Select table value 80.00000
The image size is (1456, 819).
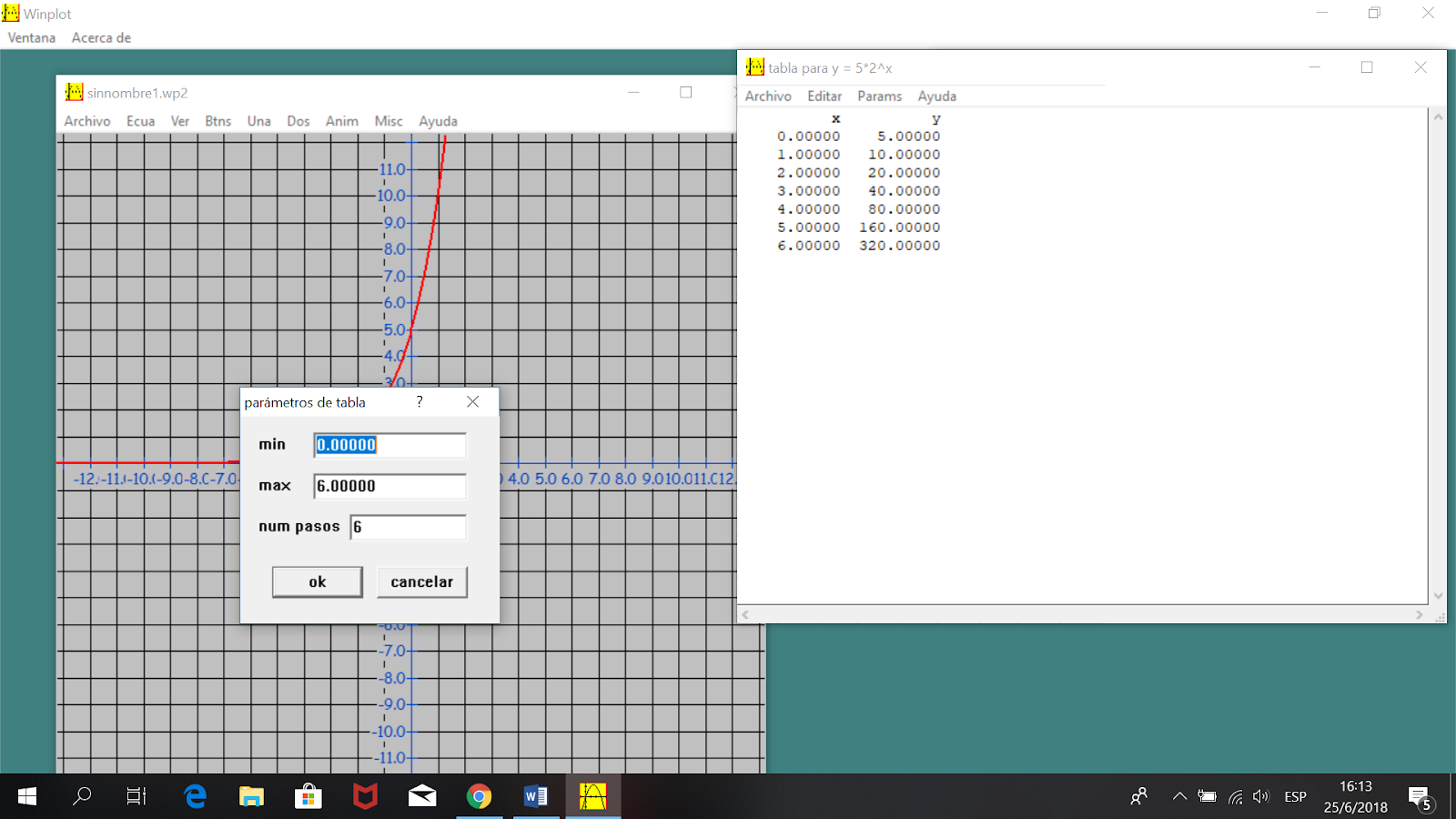click(x=905, y=209)
